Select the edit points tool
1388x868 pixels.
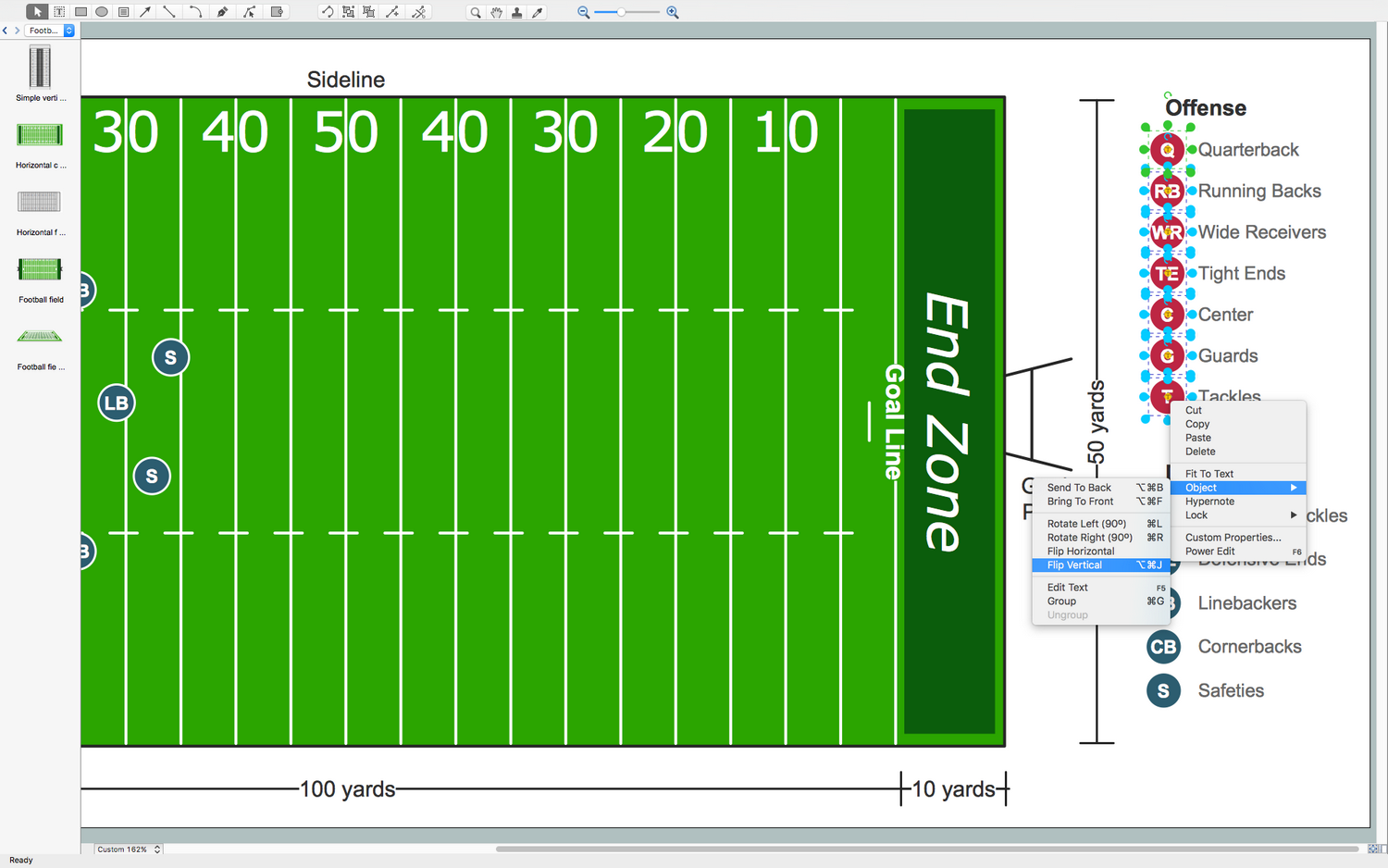[249, 12]
